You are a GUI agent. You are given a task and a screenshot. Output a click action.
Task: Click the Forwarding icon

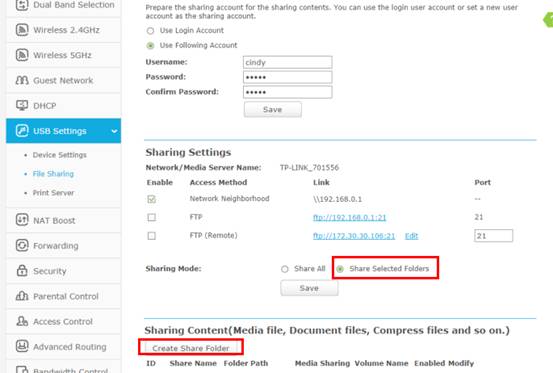coord(22,245)
